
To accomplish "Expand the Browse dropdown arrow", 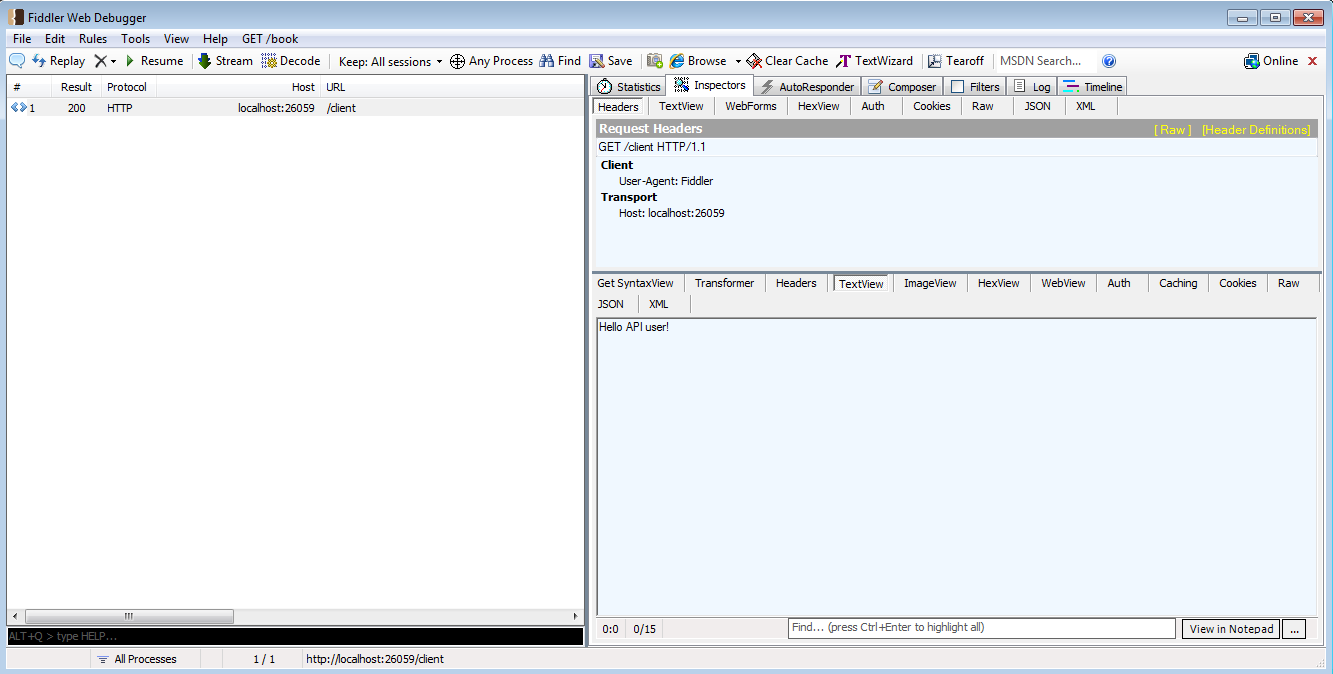I will [738, 61].
